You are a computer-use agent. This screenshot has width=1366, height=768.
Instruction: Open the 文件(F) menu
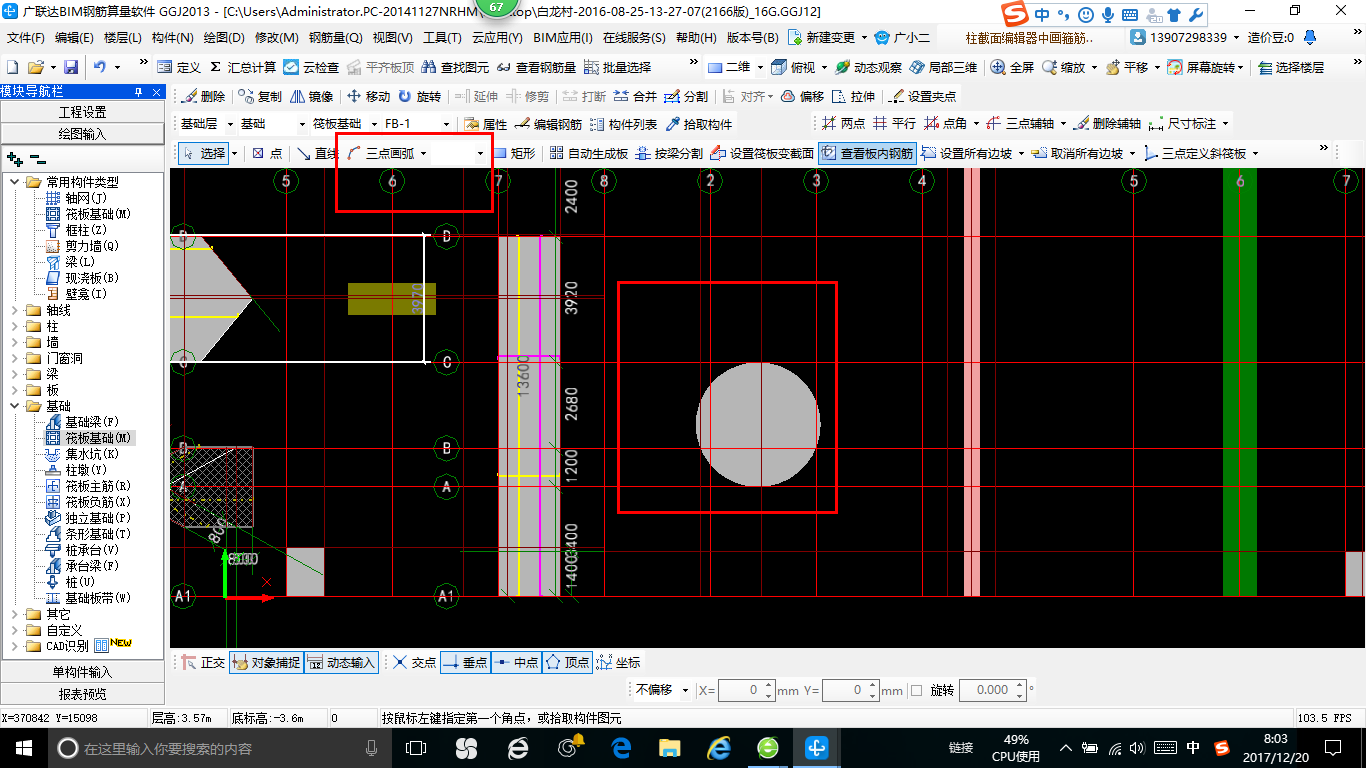tap(26, 38)
